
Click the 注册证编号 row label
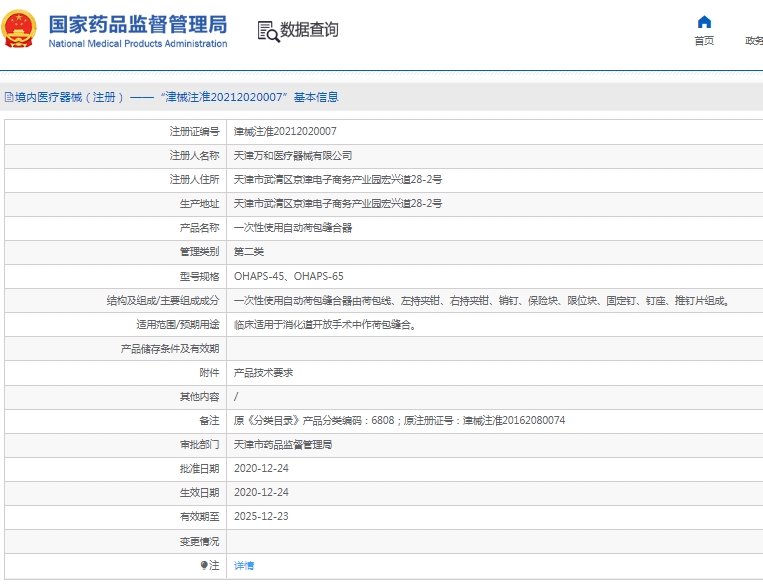pyautogui.click(x=194, y=131)
